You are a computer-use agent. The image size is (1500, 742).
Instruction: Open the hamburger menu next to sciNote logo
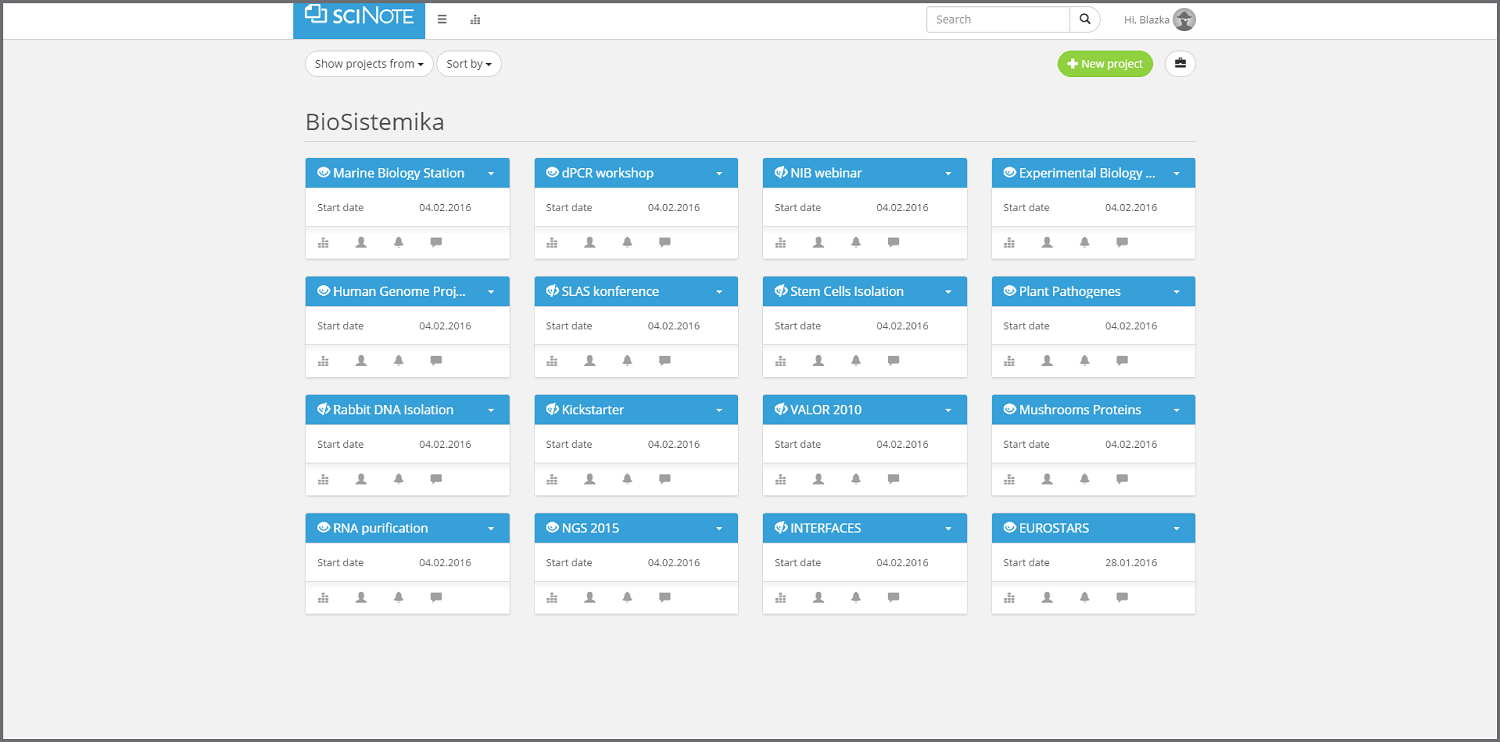[x=441, y=19]
